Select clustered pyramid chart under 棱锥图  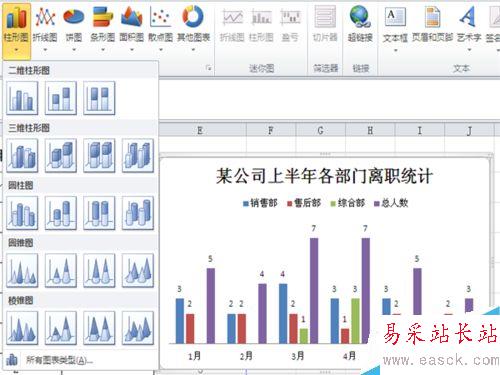pos(22,328)
